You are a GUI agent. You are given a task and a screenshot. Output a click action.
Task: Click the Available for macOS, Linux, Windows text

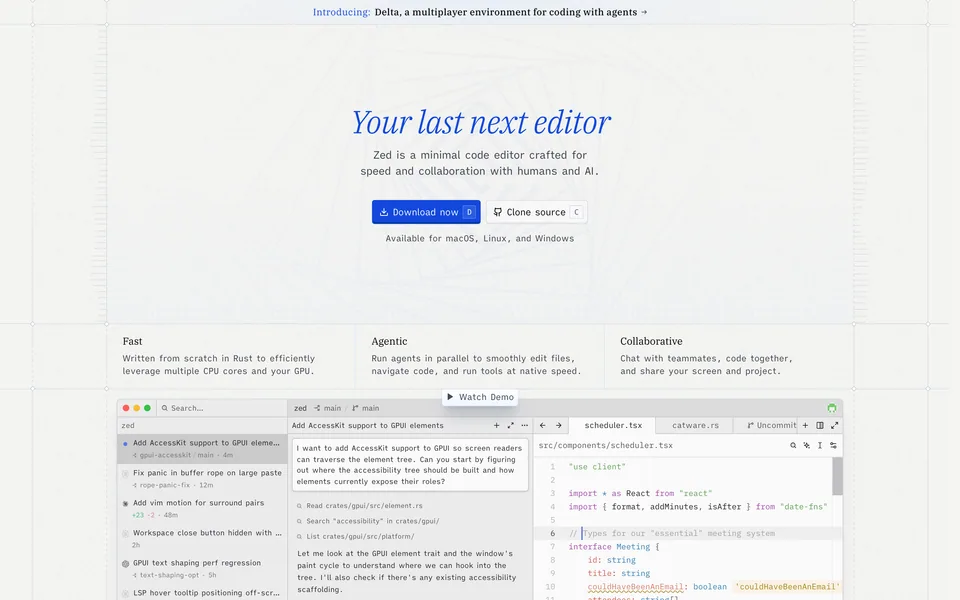(x=479, y=238)
